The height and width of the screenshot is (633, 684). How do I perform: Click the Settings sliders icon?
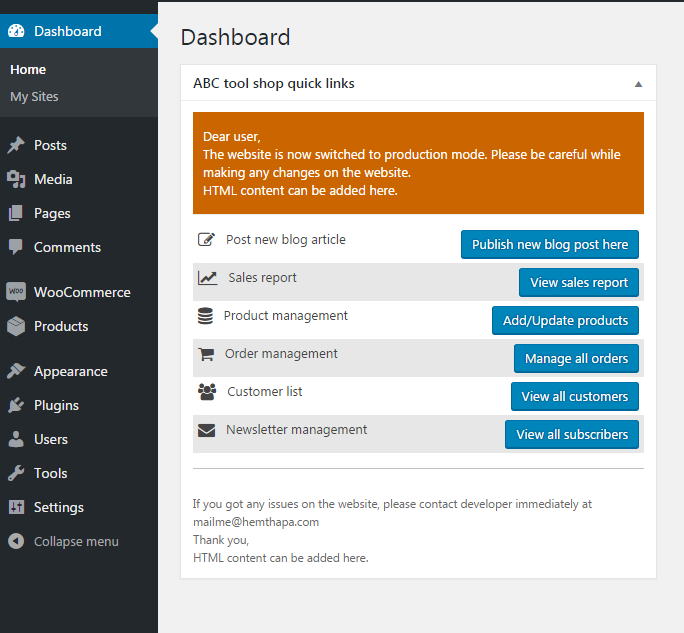17,507
